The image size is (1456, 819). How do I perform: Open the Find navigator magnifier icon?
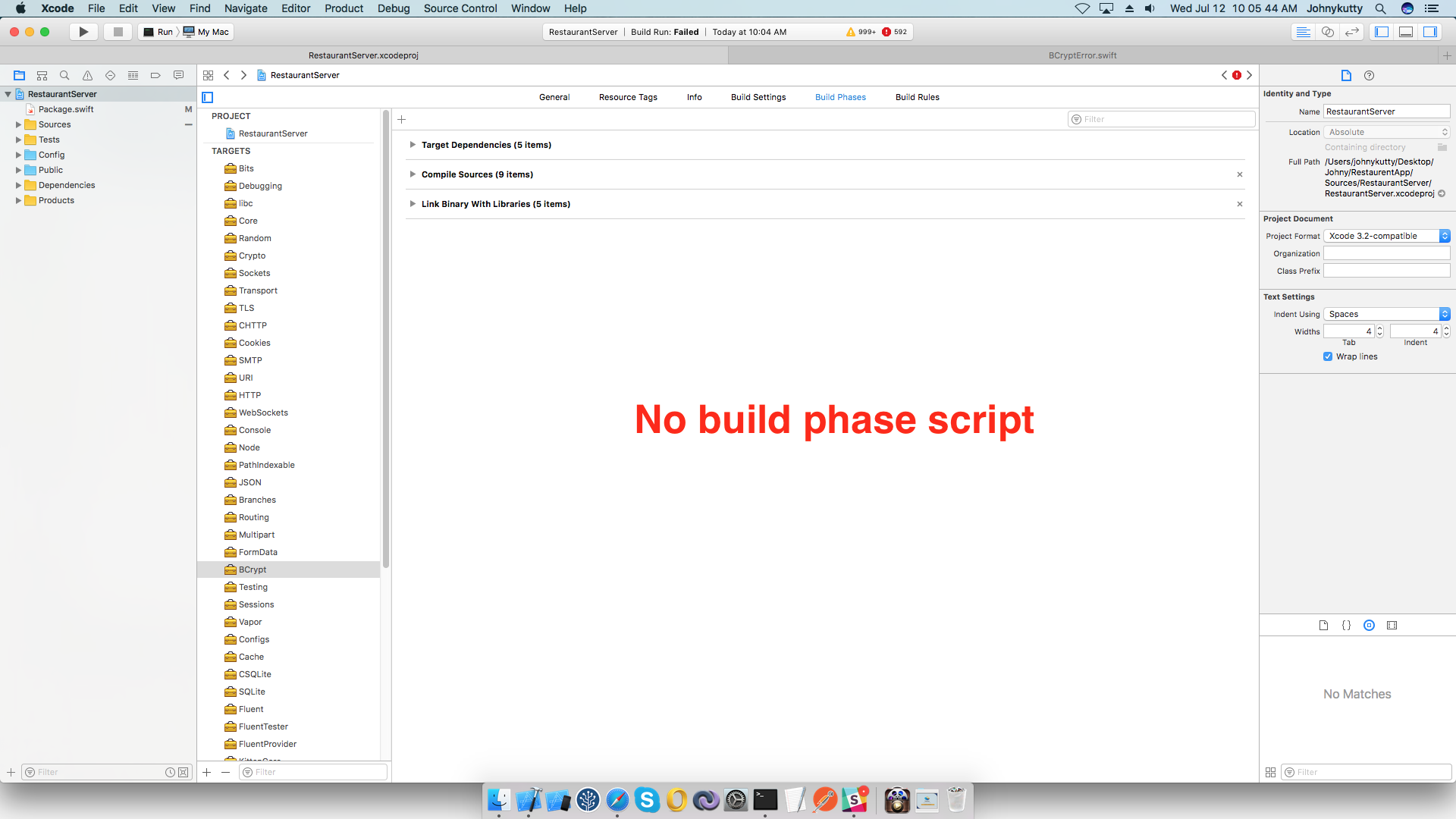click(64, 75)
